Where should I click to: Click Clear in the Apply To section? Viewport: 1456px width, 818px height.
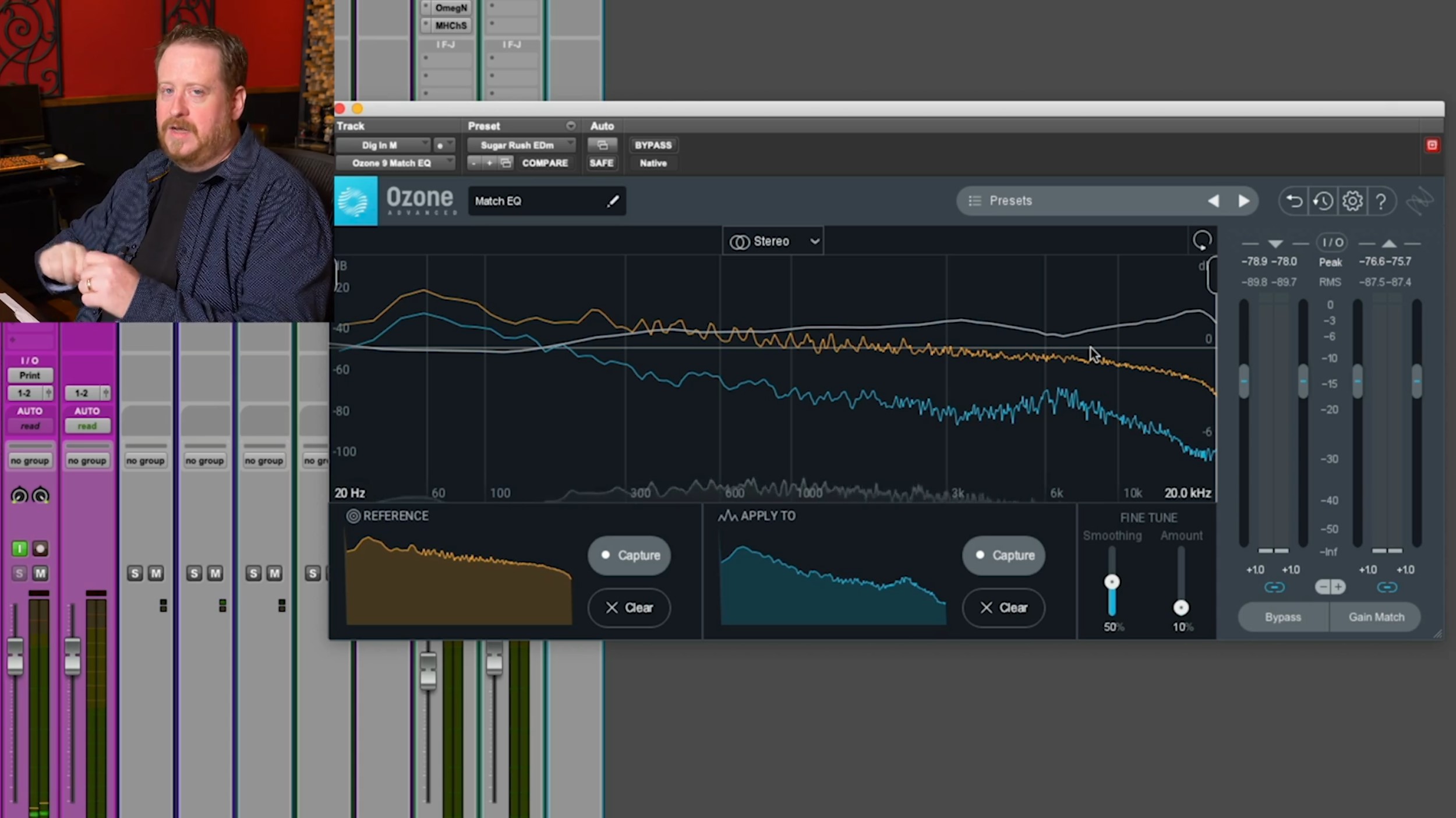pos(1003,608)
